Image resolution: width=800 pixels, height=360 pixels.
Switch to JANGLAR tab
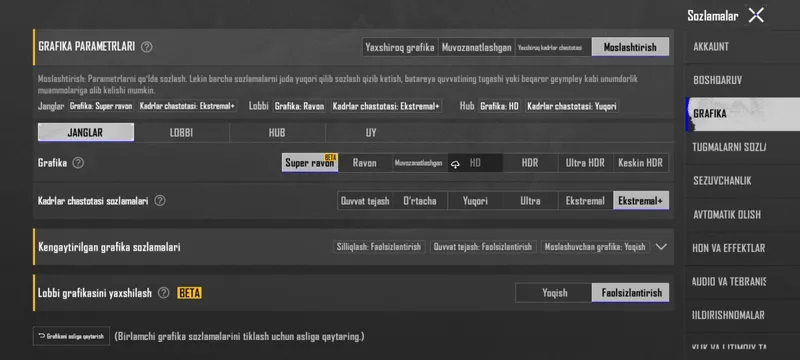86,133
